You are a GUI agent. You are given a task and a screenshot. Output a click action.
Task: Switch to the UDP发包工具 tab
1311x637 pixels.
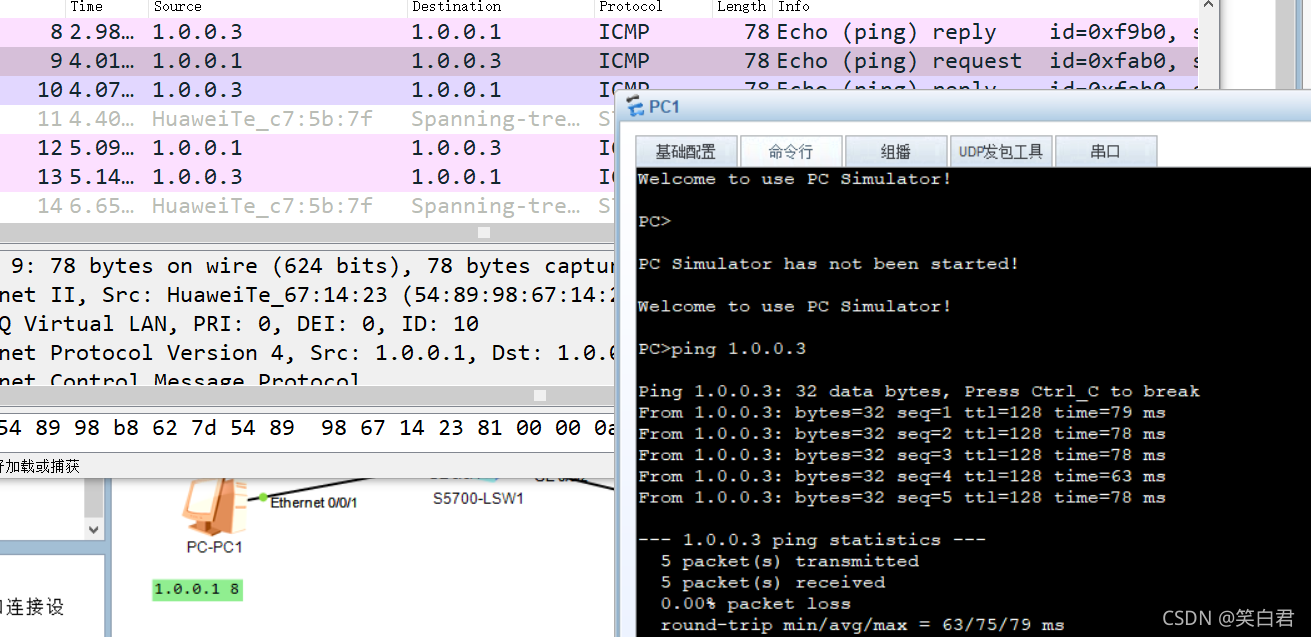(x=1000, y=152)
